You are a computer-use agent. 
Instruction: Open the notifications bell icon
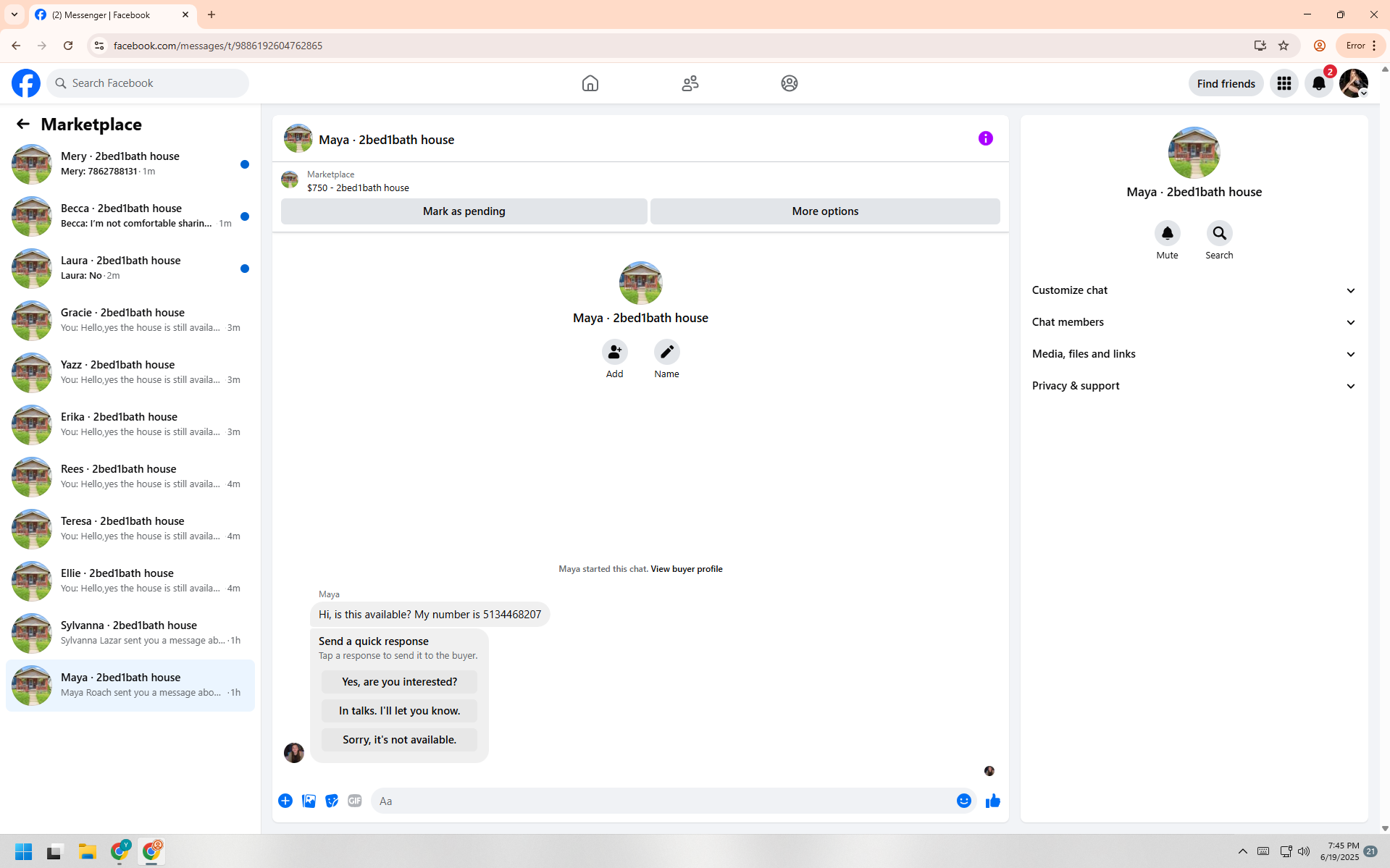click(x=1319, y=83)
